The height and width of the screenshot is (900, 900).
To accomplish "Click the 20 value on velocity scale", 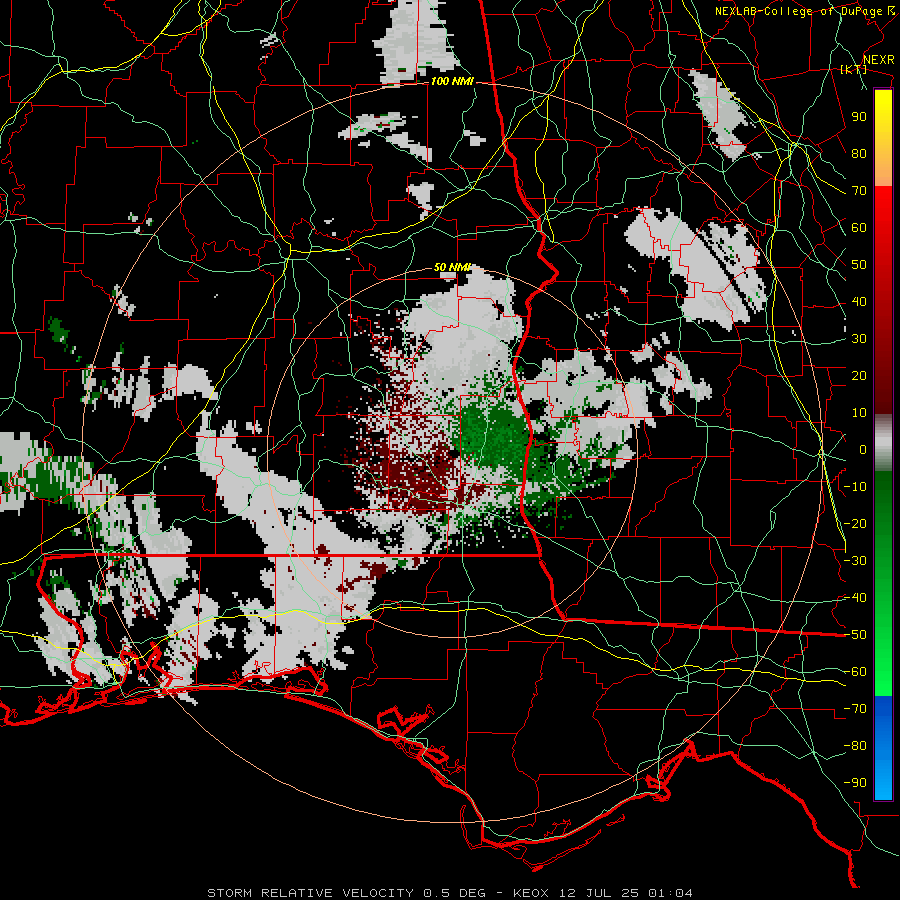I will tap(859, 376).
